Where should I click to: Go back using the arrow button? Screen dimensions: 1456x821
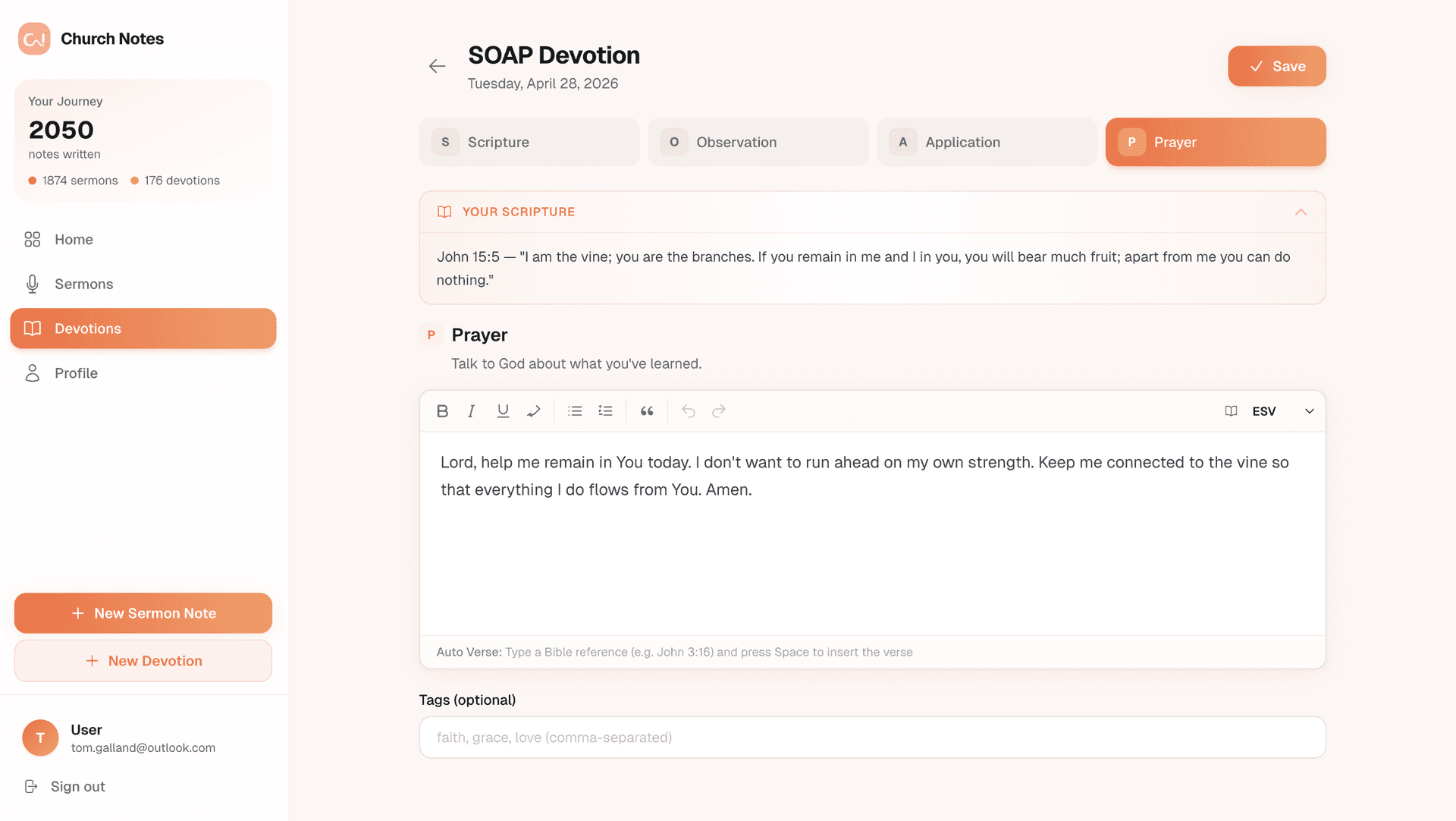click(x=438, y=66)
